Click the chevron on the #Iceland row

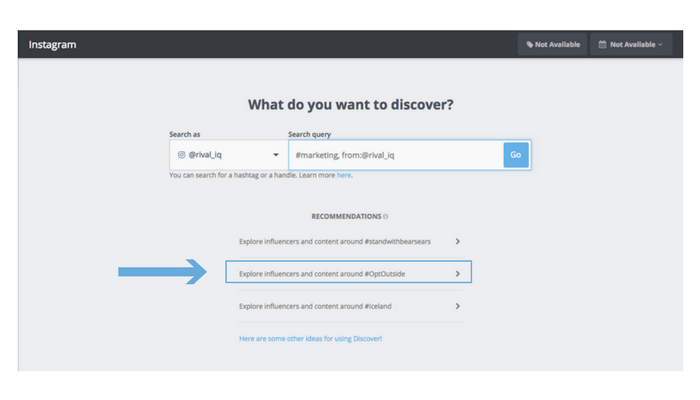pos(457,306)
